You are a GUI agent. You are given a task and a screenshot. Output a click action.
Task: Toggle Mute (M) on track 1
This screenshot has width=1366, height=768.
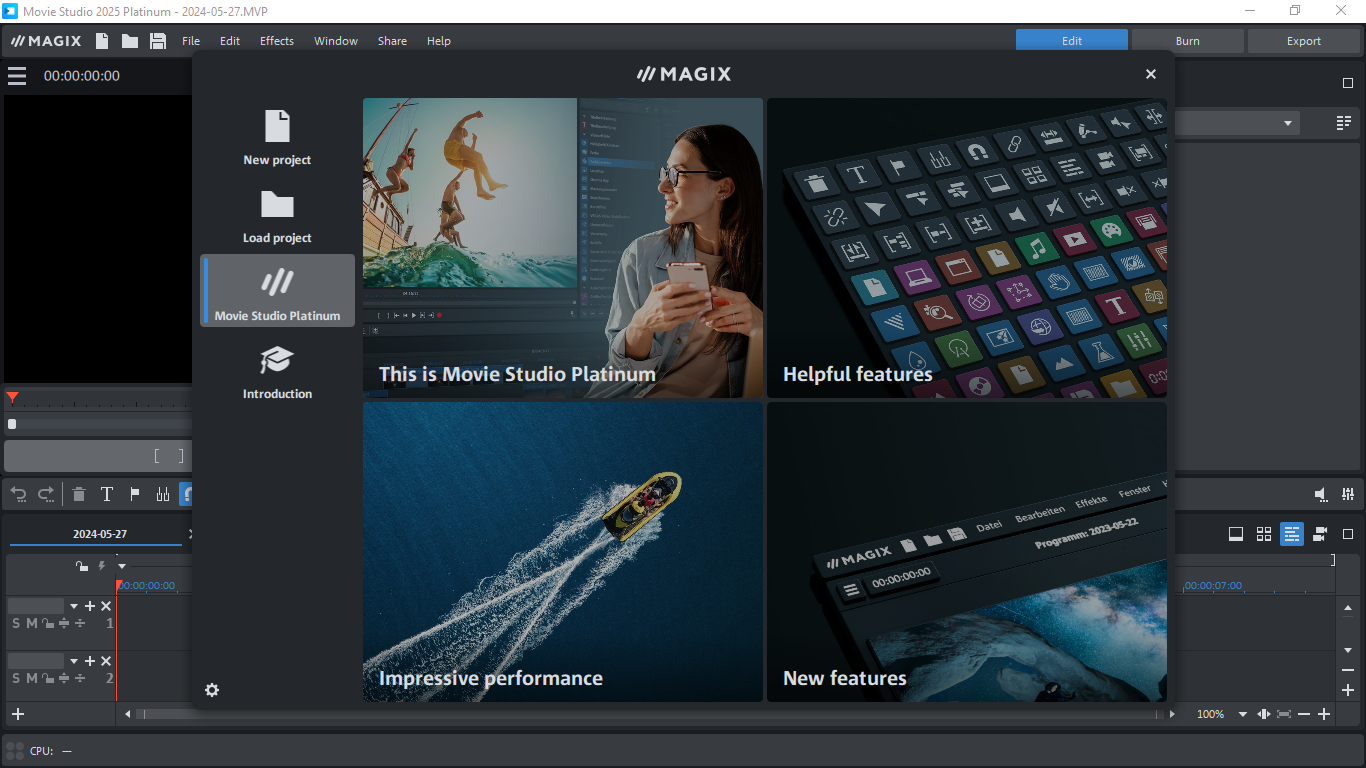click(x=31, y=623)
